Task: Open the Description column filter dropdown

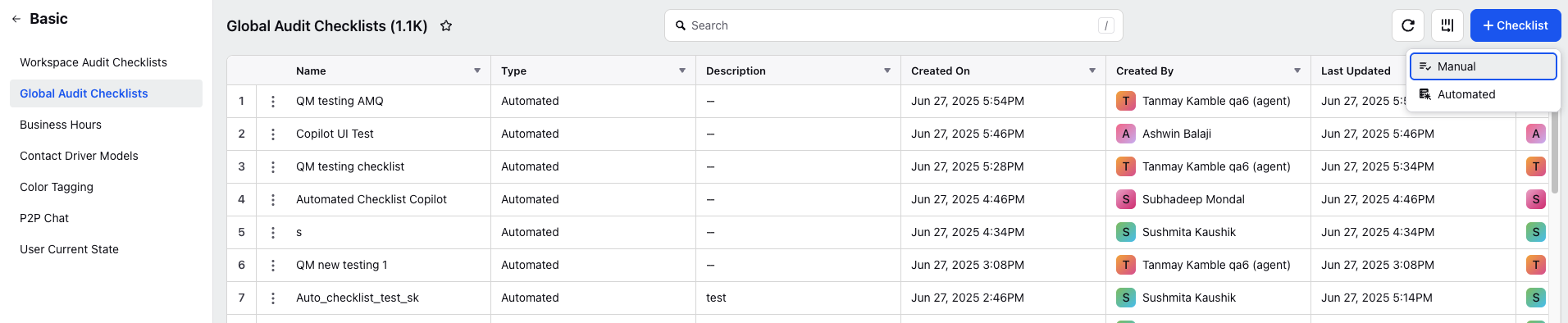Action: pos(887,71)
